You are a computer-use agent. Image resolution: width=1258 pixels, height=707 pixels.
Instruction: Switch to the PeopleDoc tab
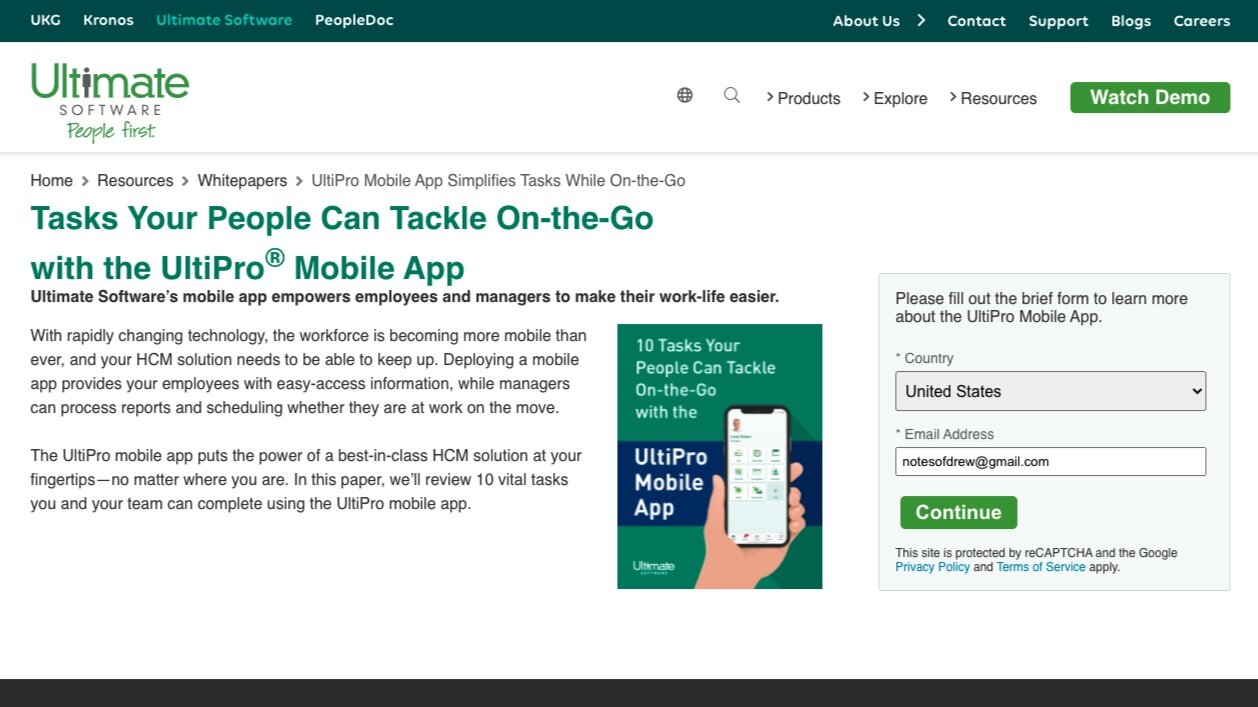click(353, 19)
